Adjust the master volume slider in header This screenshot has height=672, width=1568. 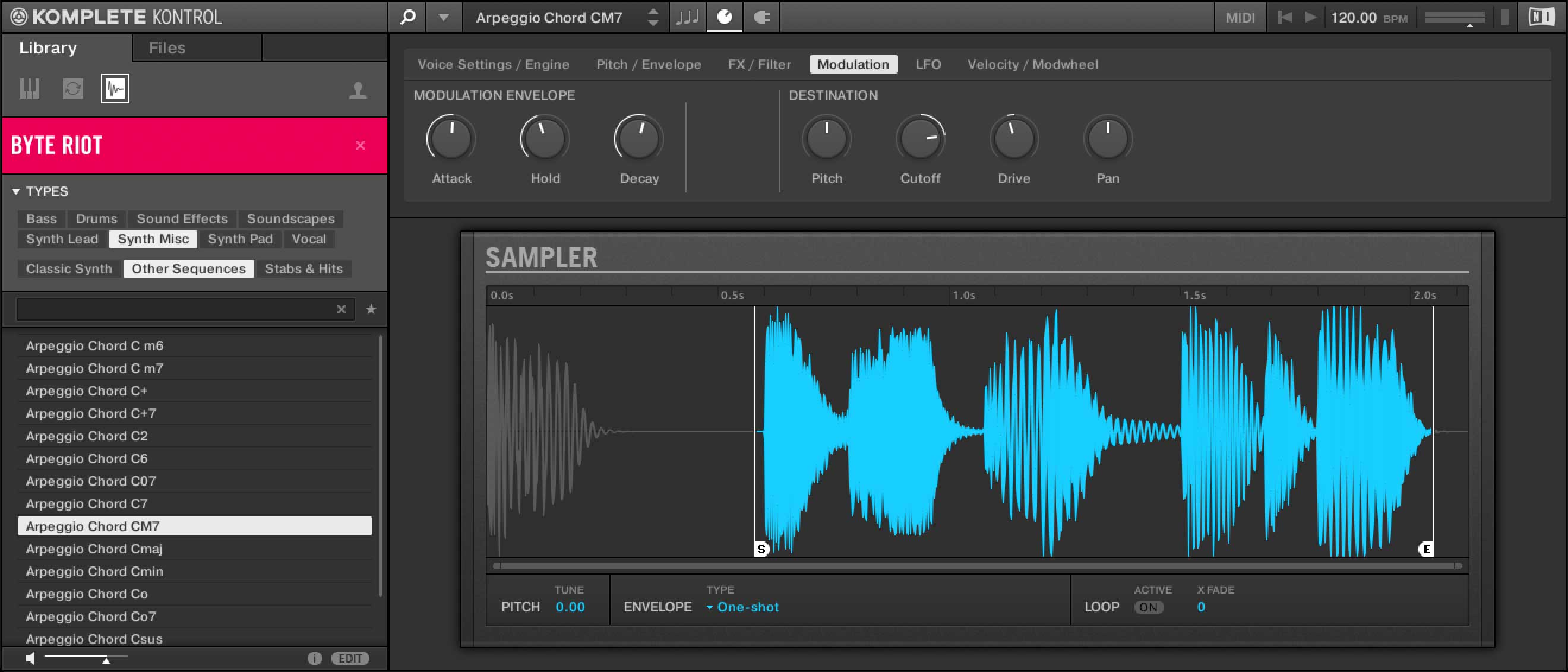1454,18
